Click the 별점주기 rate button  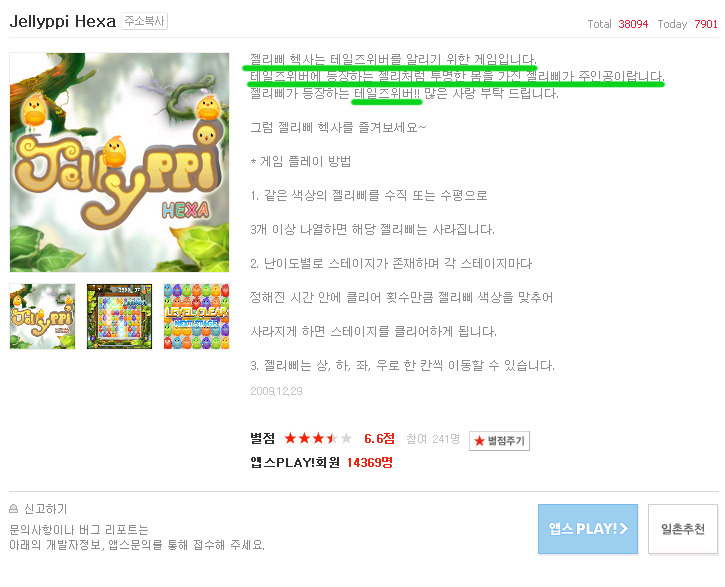click(x=499, y=440)
